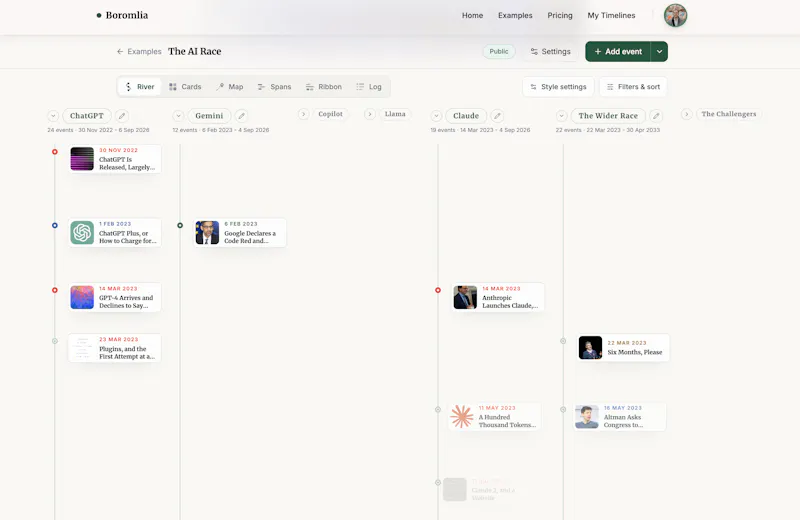This screenshot has width=800, height=520.
Task: Go to Examples in top navigation
Action: (x=515, y=15)
